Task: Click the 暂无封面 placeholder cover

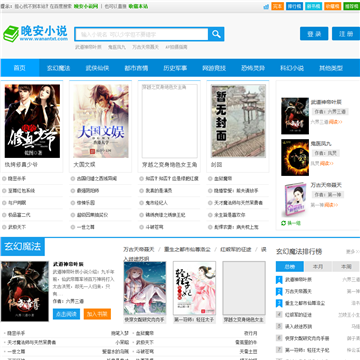Action: pos(238,121)
